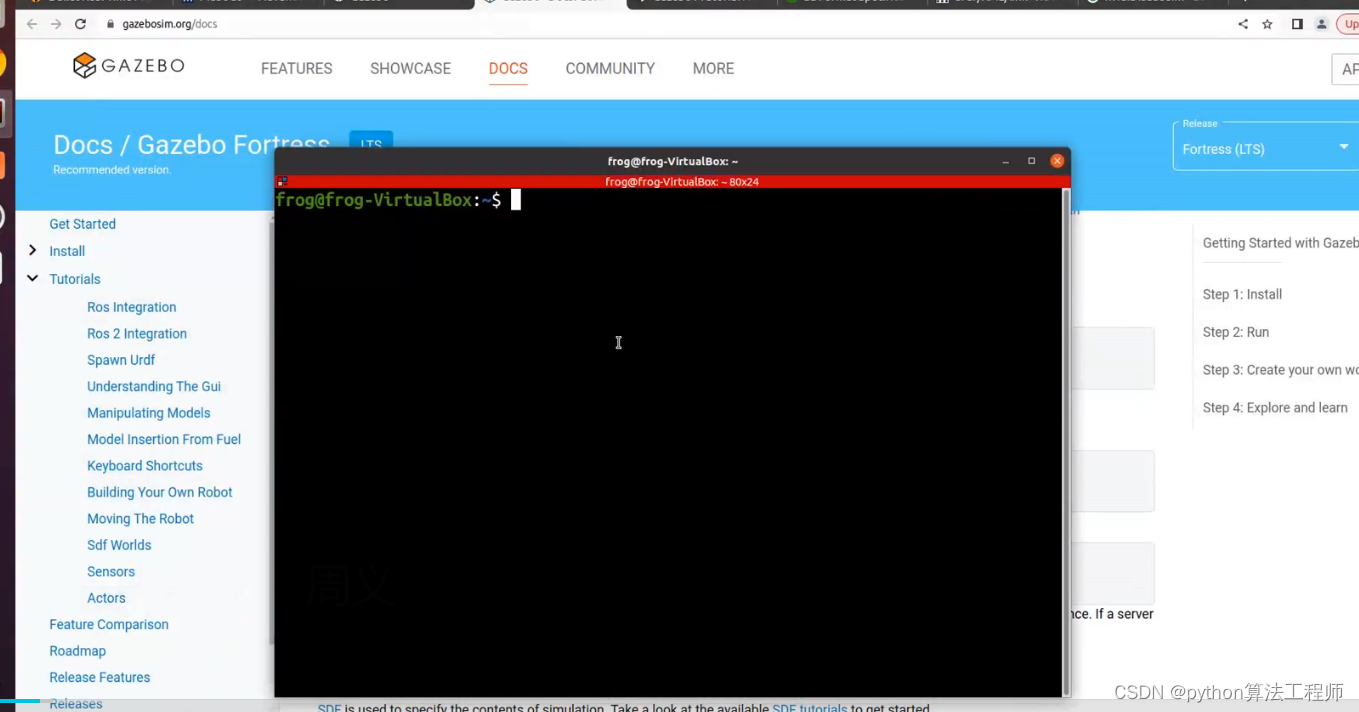Open the Release Fortress (LTS) dropdown
This screenshot has height=712, width=1359.
point(1266,148)
